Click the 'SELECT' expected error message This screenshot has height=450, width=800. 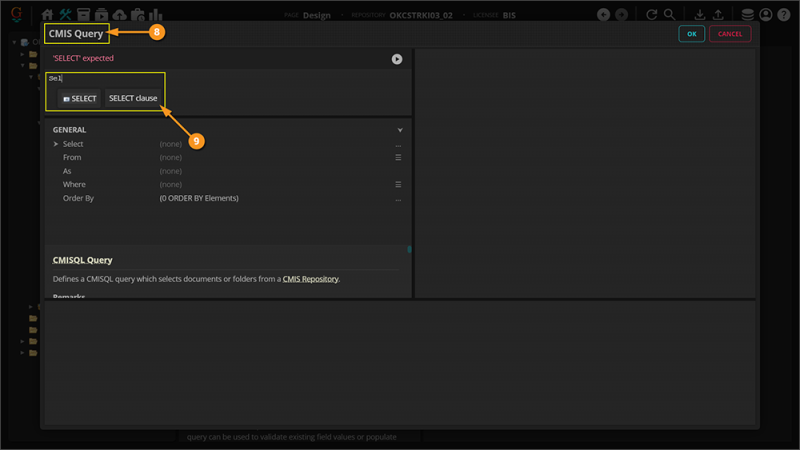coord(83,58)
